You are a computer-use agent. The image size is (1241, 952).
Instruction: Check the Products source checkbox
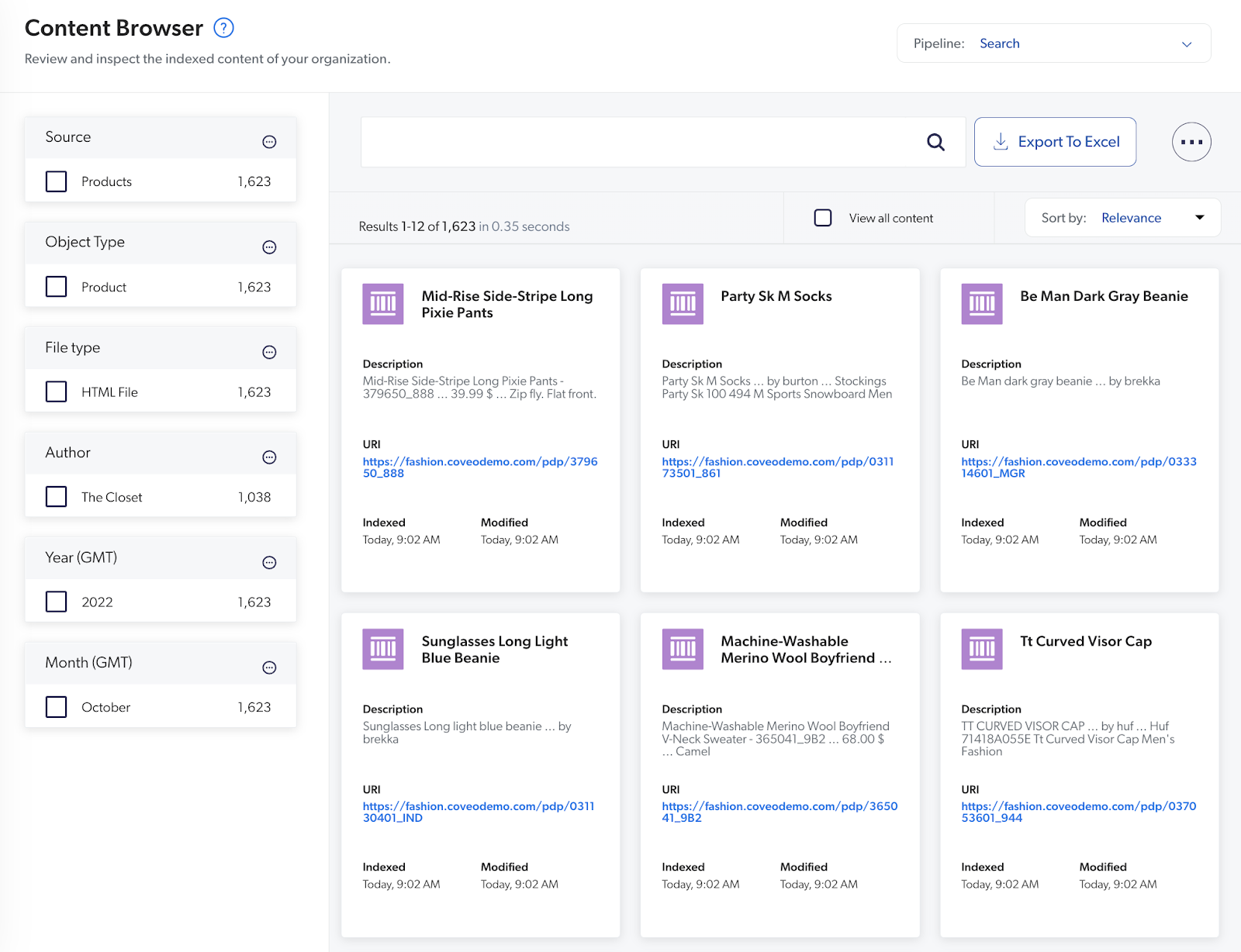pyautogui.click(x=57, y=181)
